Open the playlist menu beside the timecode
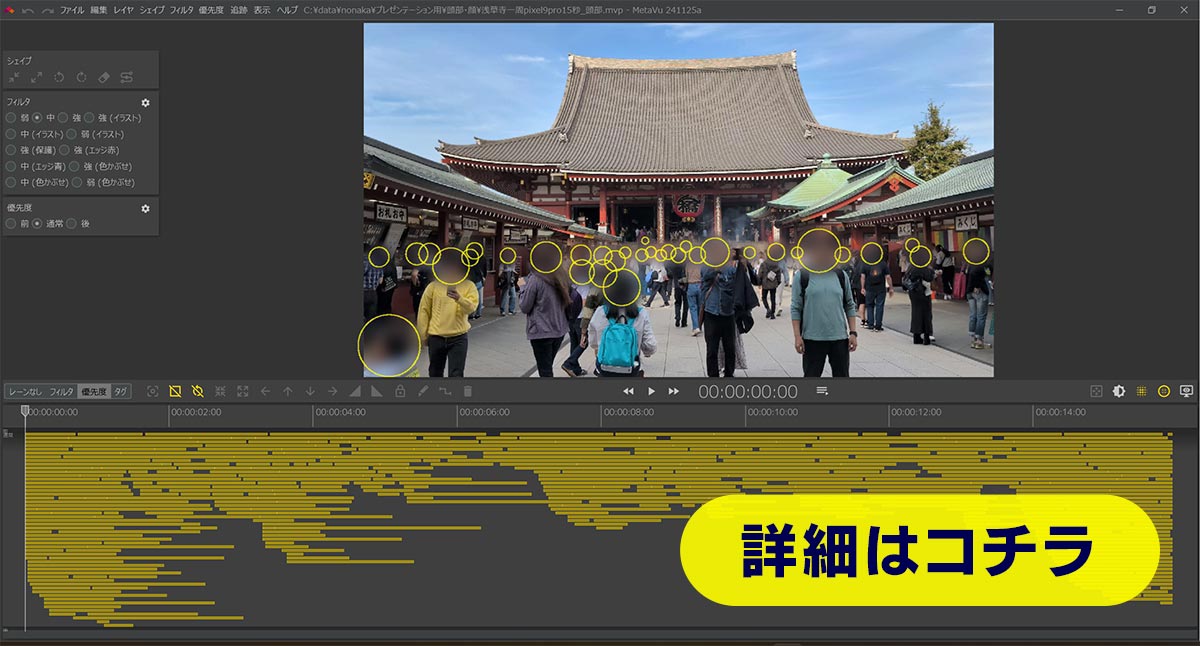1200x646 pixels. 822,391
